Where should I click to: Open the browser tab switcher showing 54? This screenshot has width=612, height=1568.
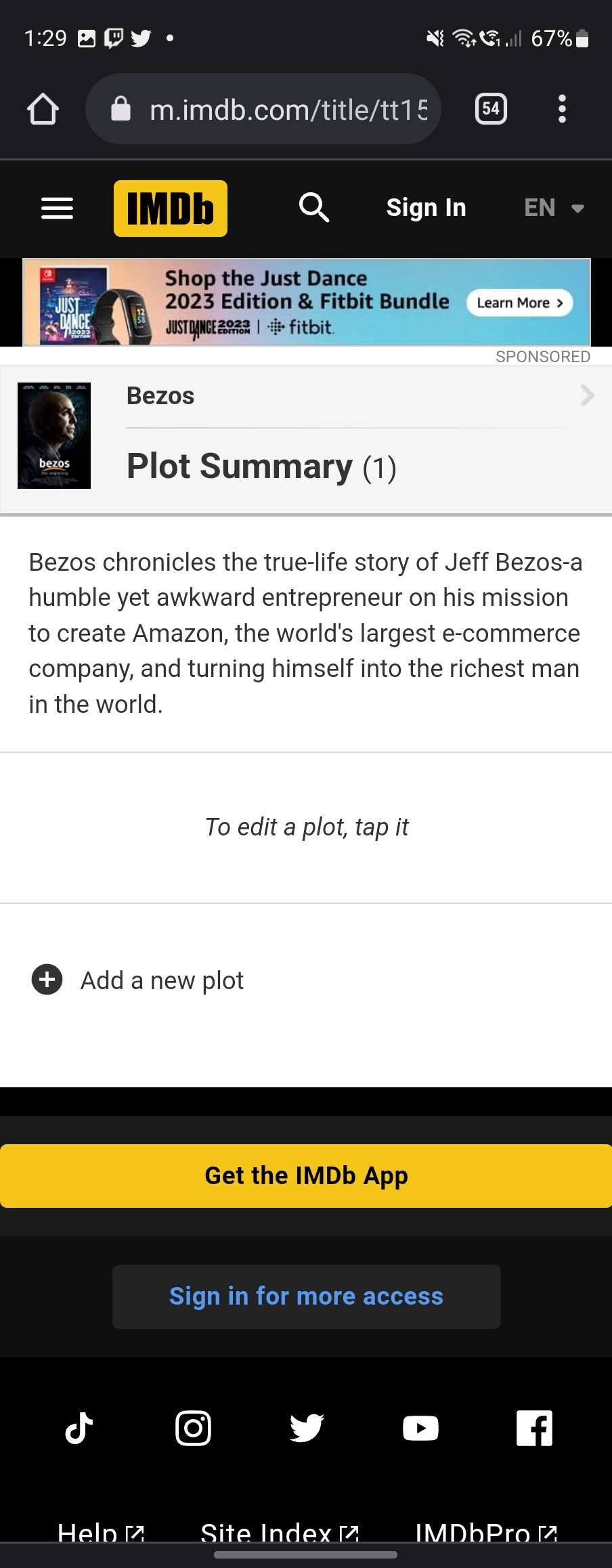pos(491,109)
